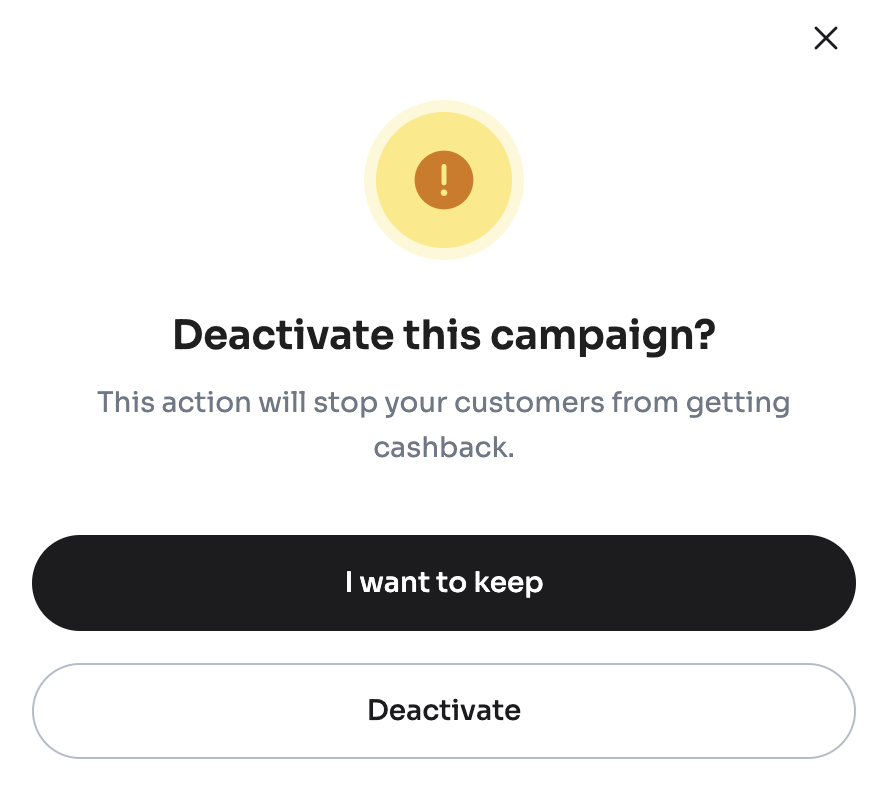The width and height of the screenshot is (886, 802).
Task: Click the X in the dialog corner
Action: [825, 38]
